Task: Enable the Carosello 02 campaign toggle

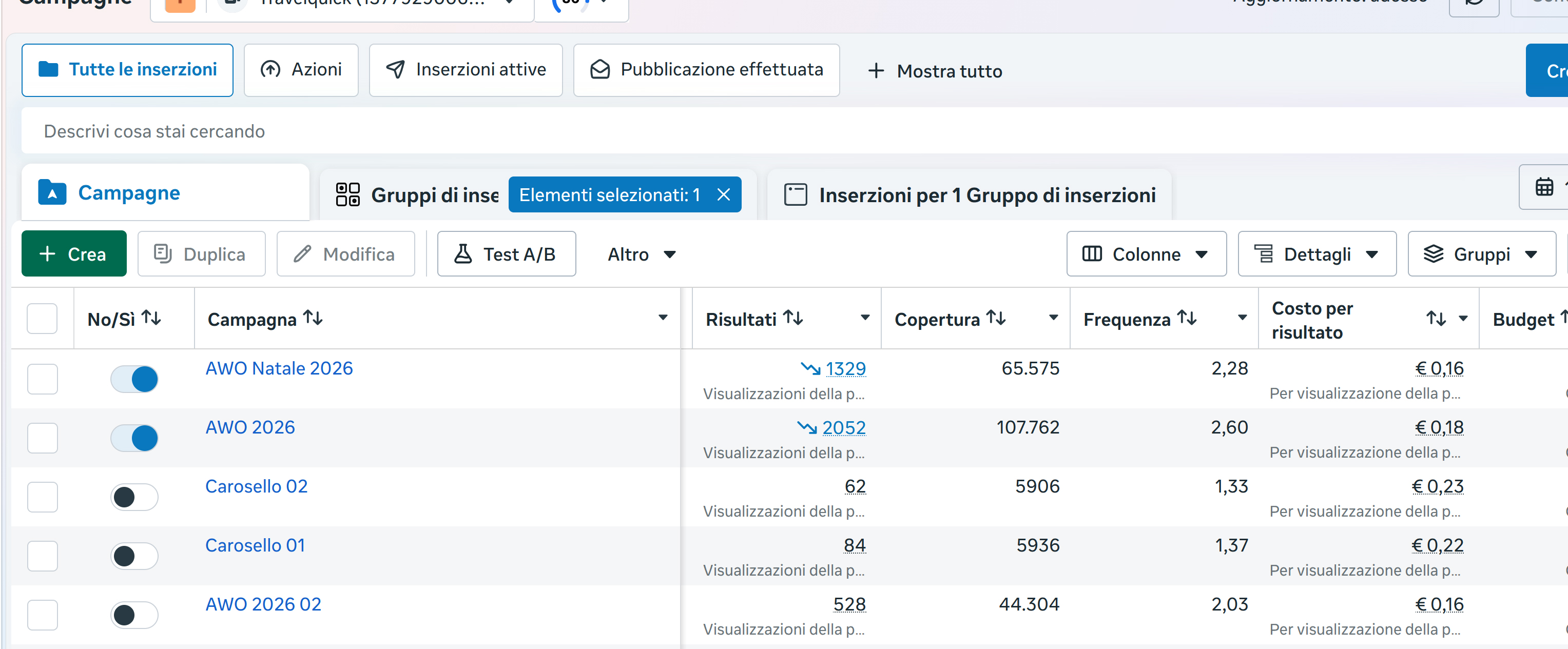Action: pyautogui.click(x=134, y=497)
